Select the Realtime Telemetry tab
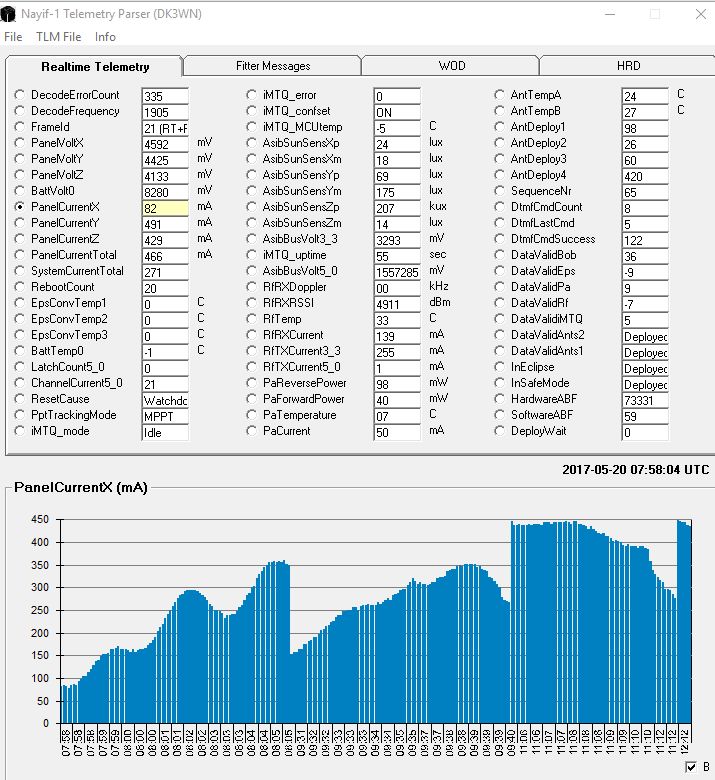Image resolution: width=715 pixels, height=780 pixels. coord(95,67)
